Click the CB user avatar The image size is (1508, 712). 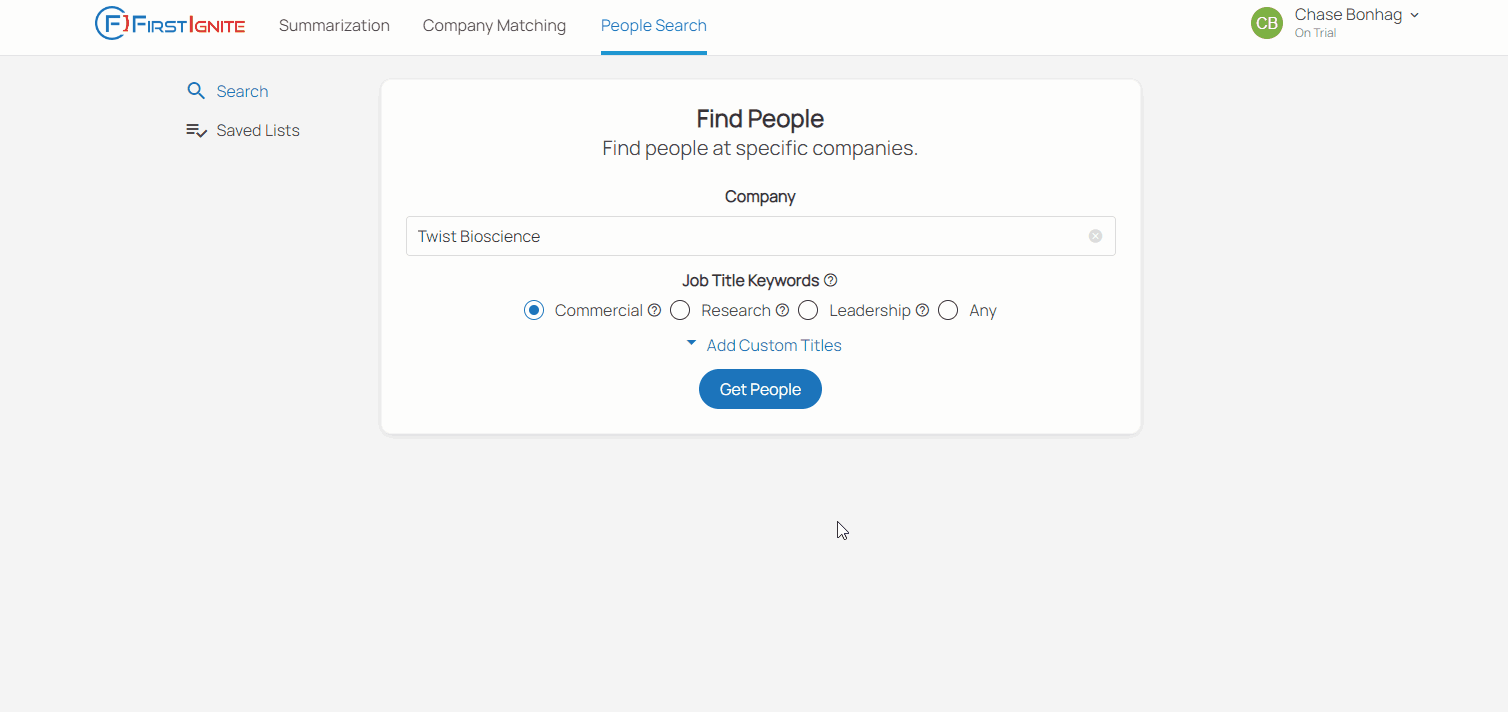point(1267,23)
